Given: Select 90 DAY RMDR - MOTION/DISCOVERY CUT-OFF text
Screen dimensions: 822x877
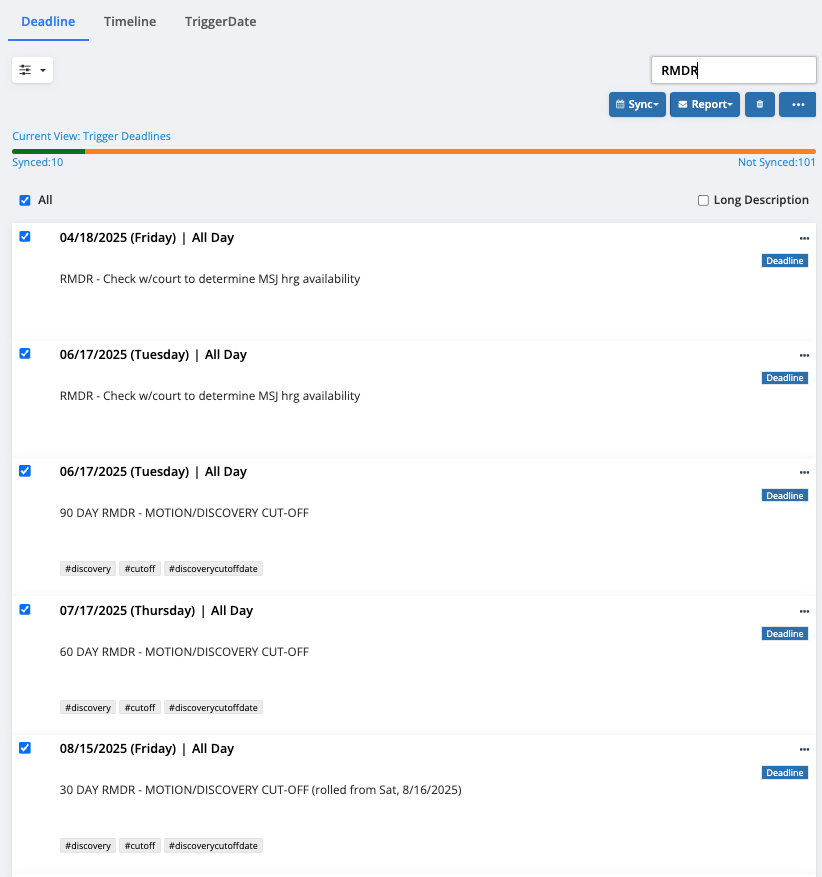Looking at the screenshot, I should [x=184, y=513].
